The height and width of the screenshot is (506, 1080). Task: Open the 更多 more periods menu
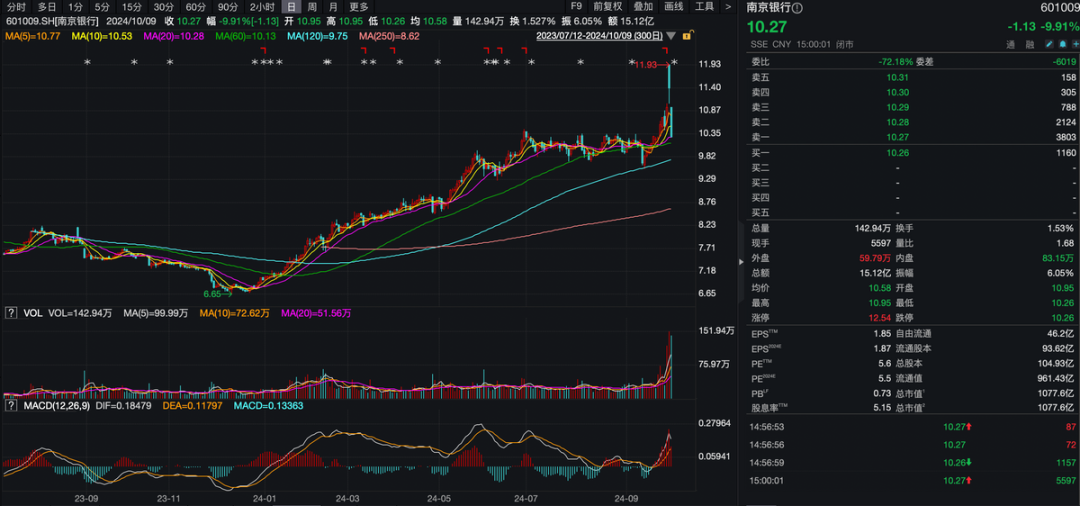(x=359, y=7)
